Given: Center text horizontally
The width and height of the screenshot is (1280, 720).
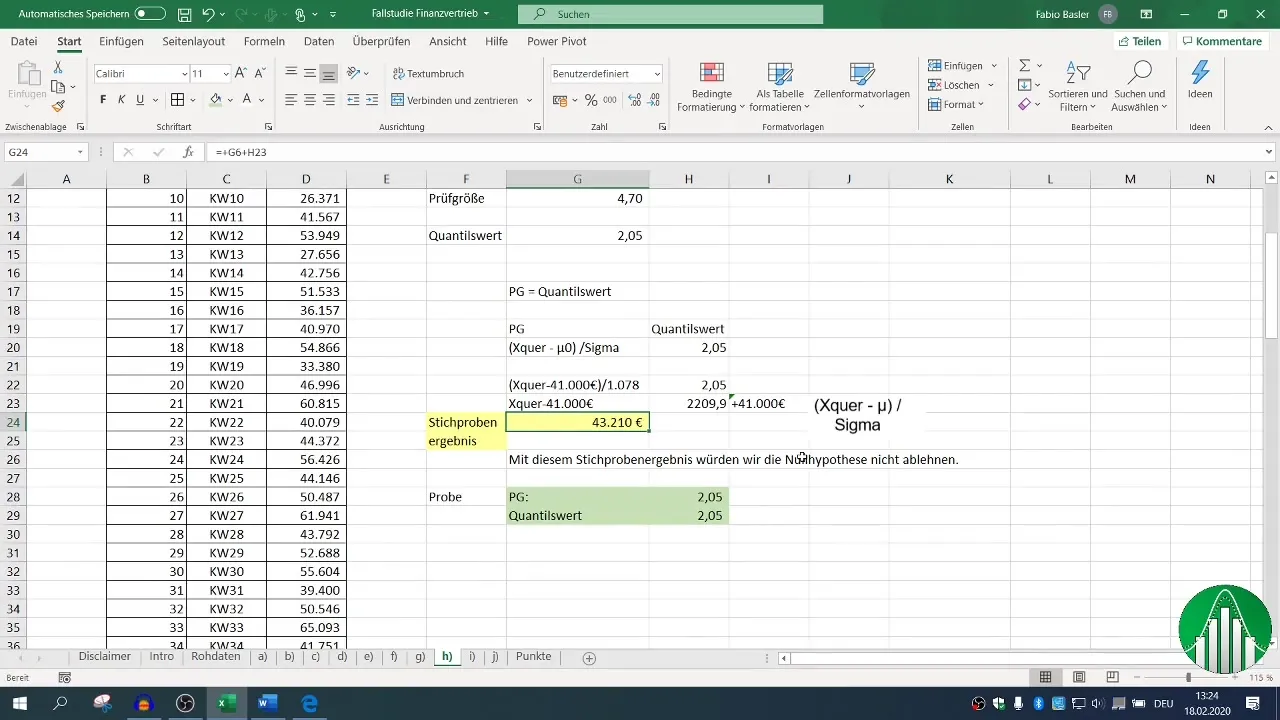Looking at the screenshot, I should (310, 100).
